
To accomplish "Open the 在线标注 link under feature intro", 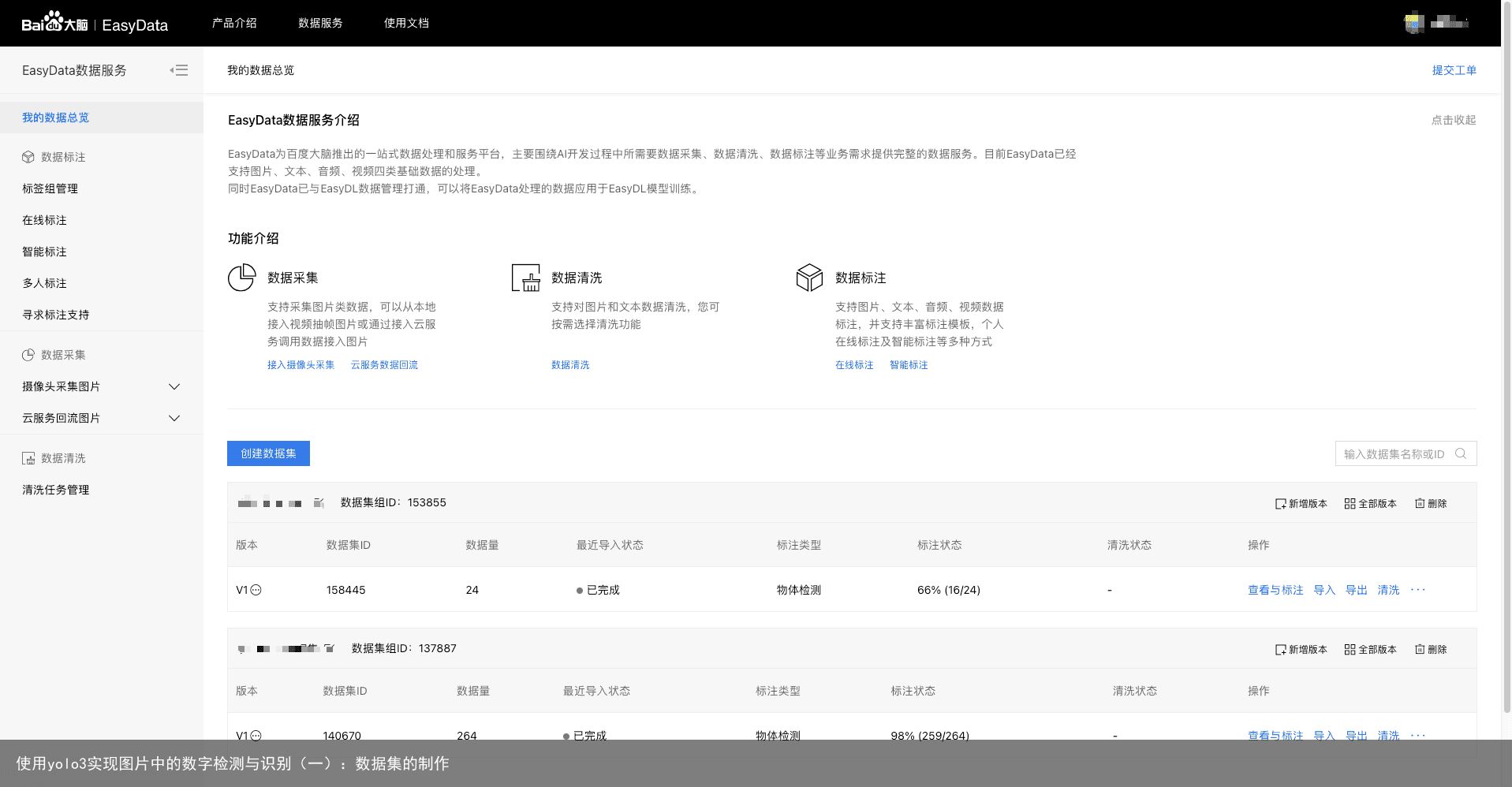I will click(x=854, y=364).
